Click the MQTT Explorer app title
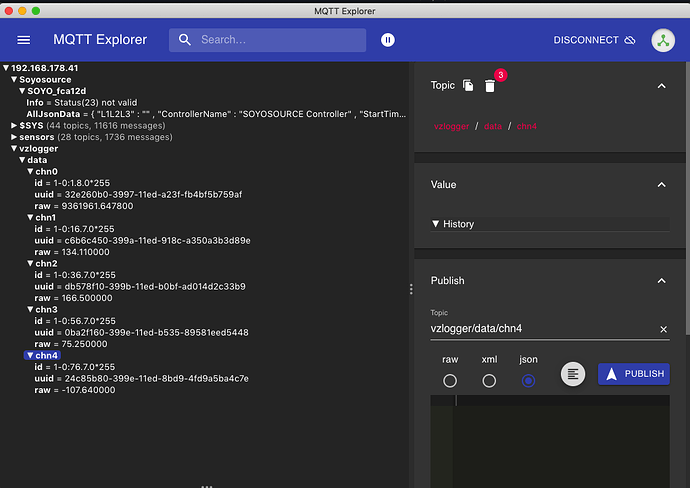Image resolution: width=690 pixels, height=488 pixels. 100,40
